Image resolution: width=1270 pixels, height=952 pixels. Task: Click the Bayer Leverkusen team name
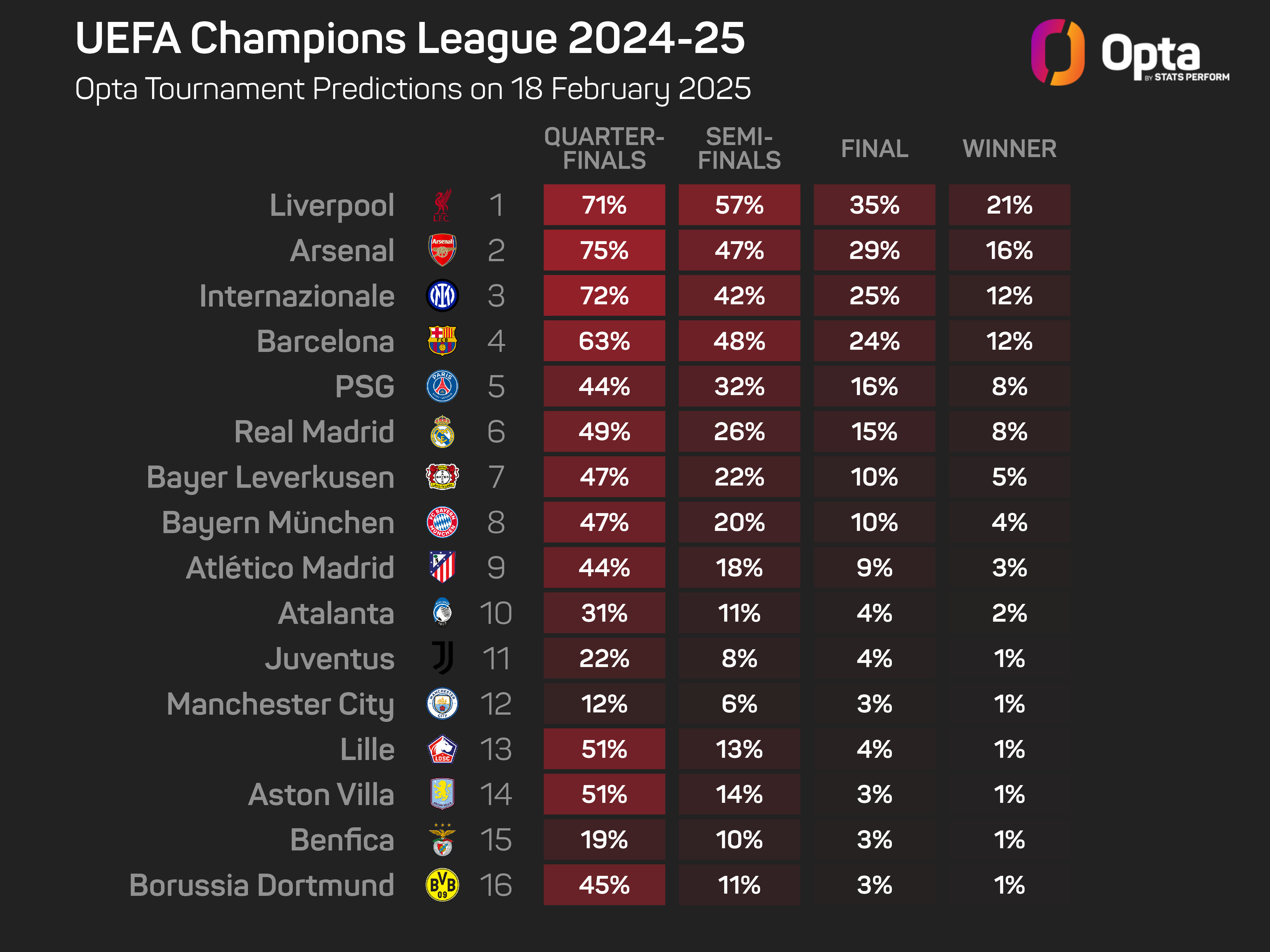pos(271,478)
